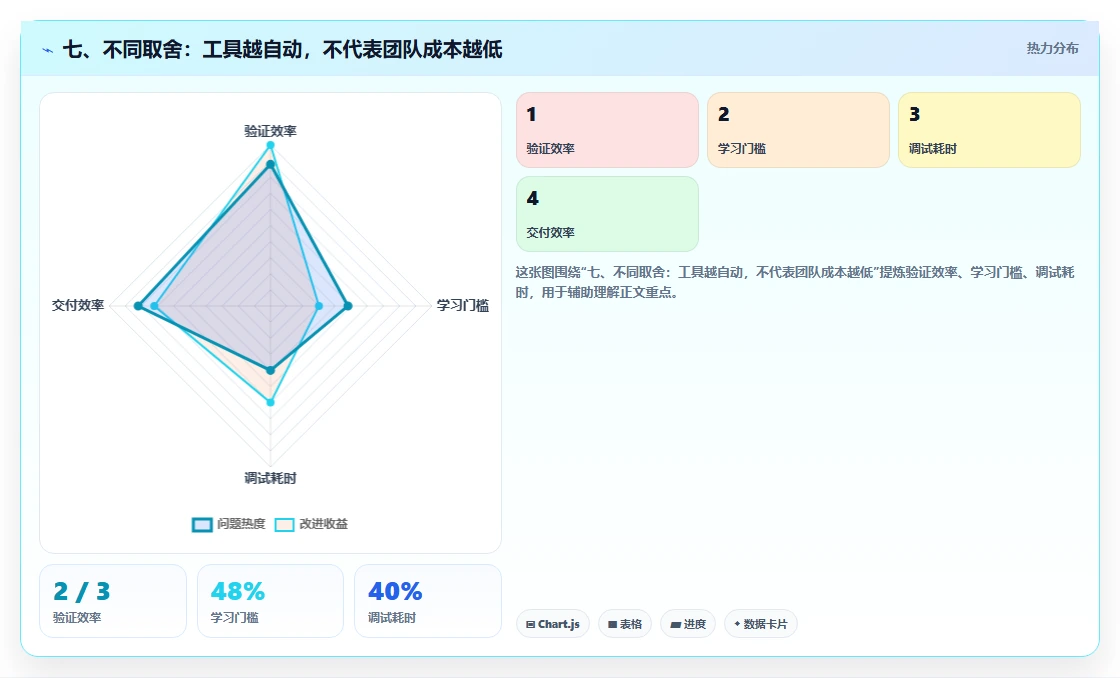
Task: Select card 4 交付效率
Action: [607, 214]
